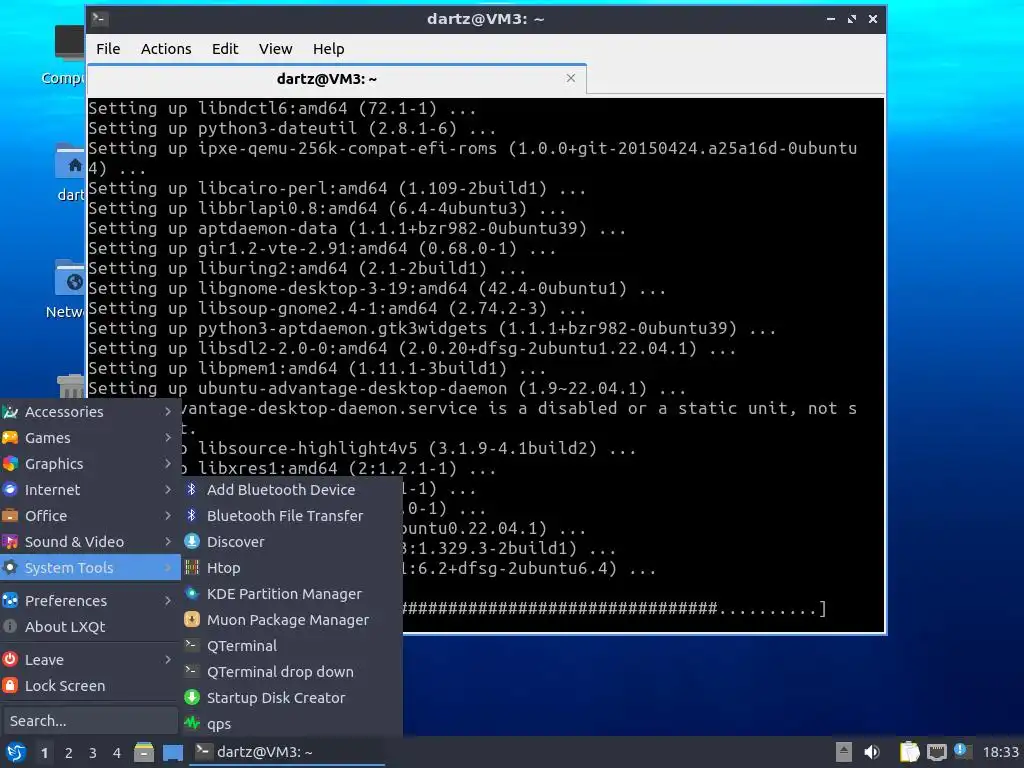The height and width of the screenshot is (768, 1024).
Task: Click the QTerminal icon in submenu
Action: [x=191, y=645]
